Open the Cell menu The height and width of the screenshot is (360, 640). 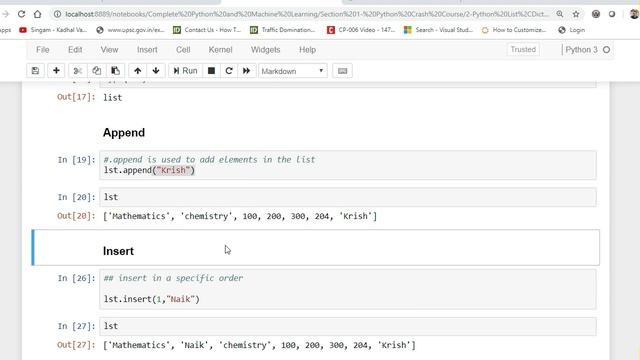183,50
